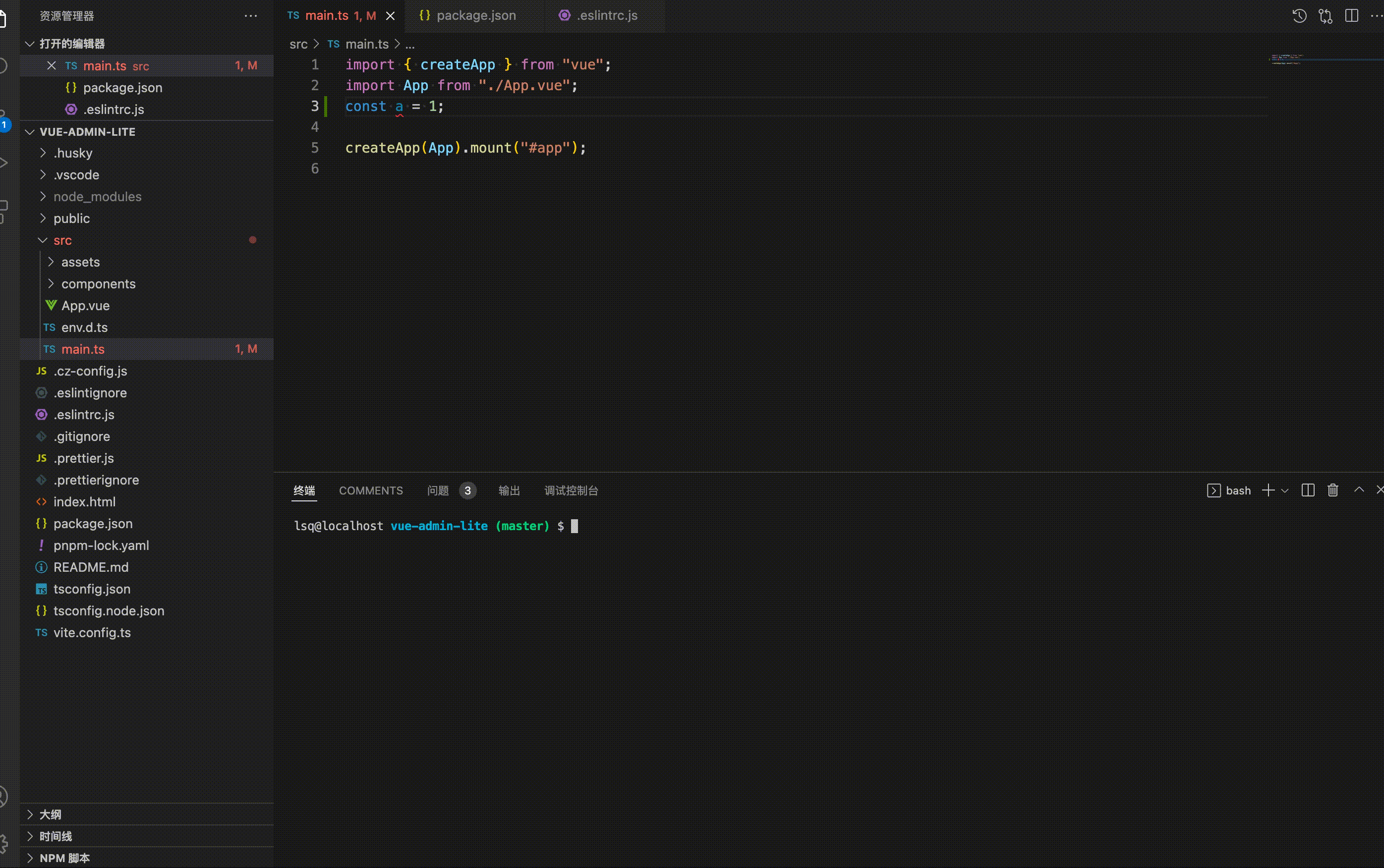Viewport: 1384px width, 868px height.
Task: Open index.html file
Action: tap(147, 502)
